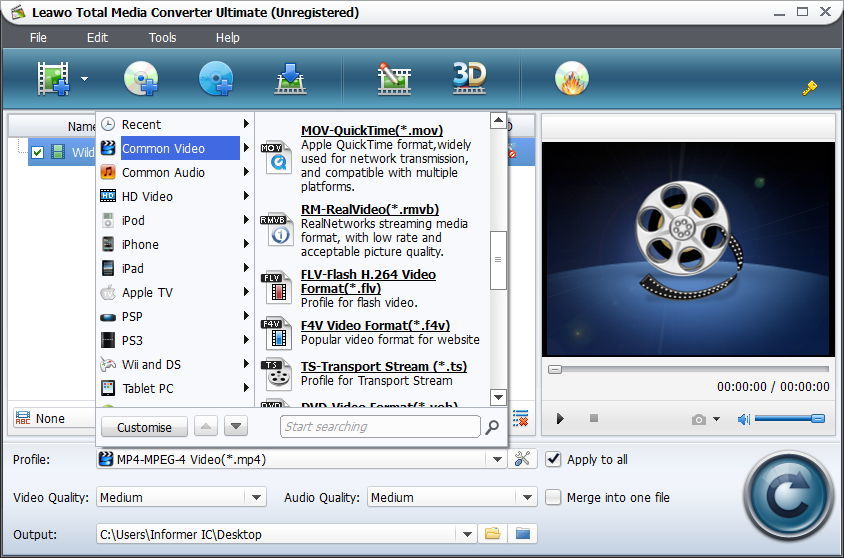Click the Start searching input field
This screenshot has width=844, height=558.
380,427
